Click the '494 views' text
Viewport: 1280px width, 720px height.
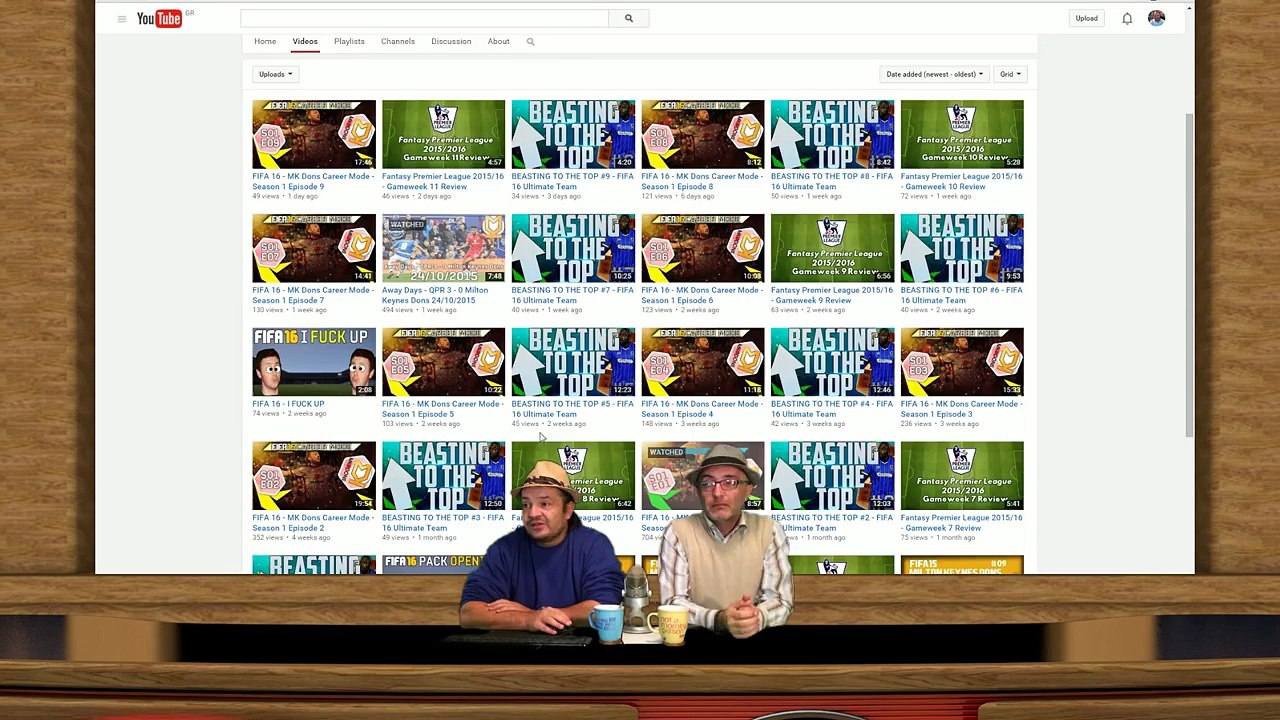(x=397, y=310)
